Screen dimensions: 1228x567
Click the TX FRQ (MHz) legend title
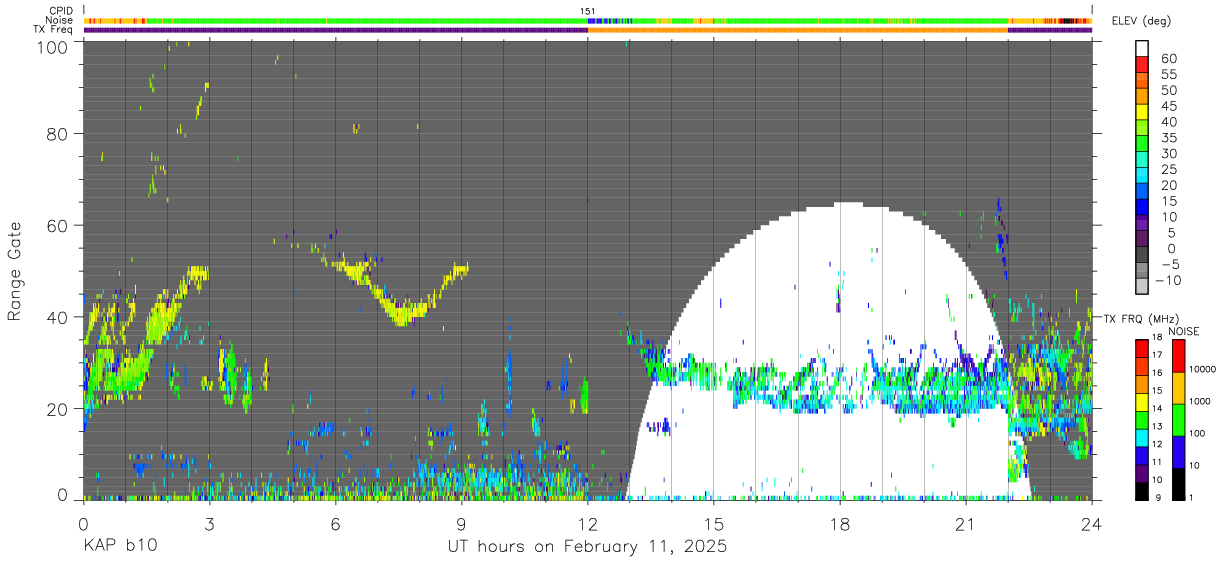(x=1139, y=319)
